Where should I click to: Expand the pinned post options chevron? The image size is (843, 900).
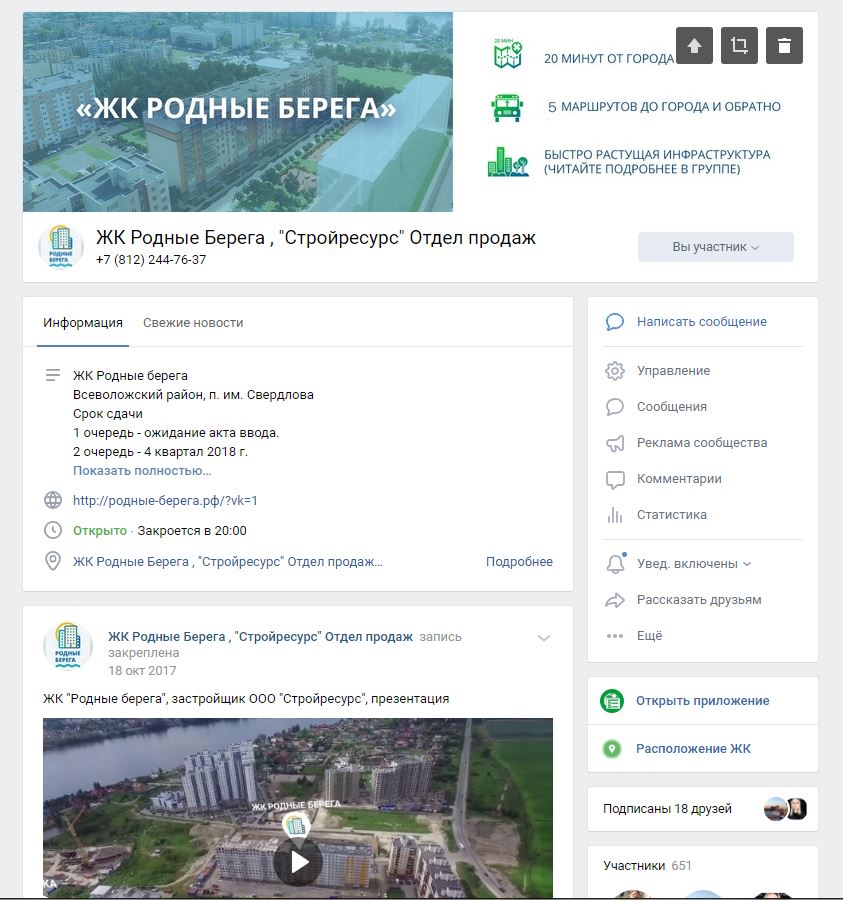(544, 638)
